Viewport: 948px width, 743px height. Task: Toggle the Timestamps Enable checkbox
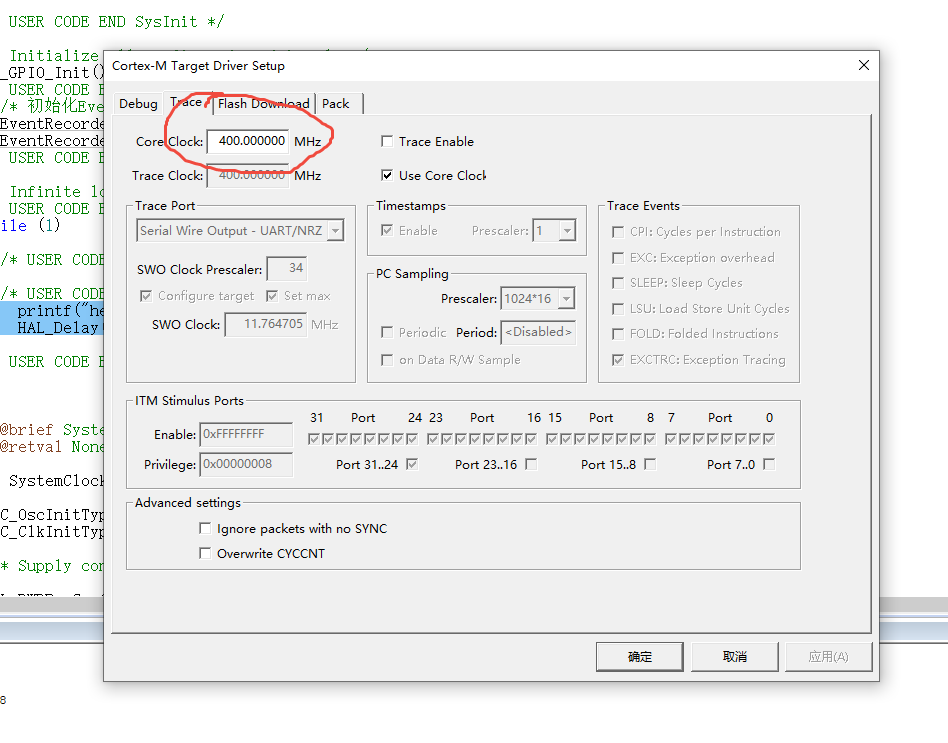(387, 230)
